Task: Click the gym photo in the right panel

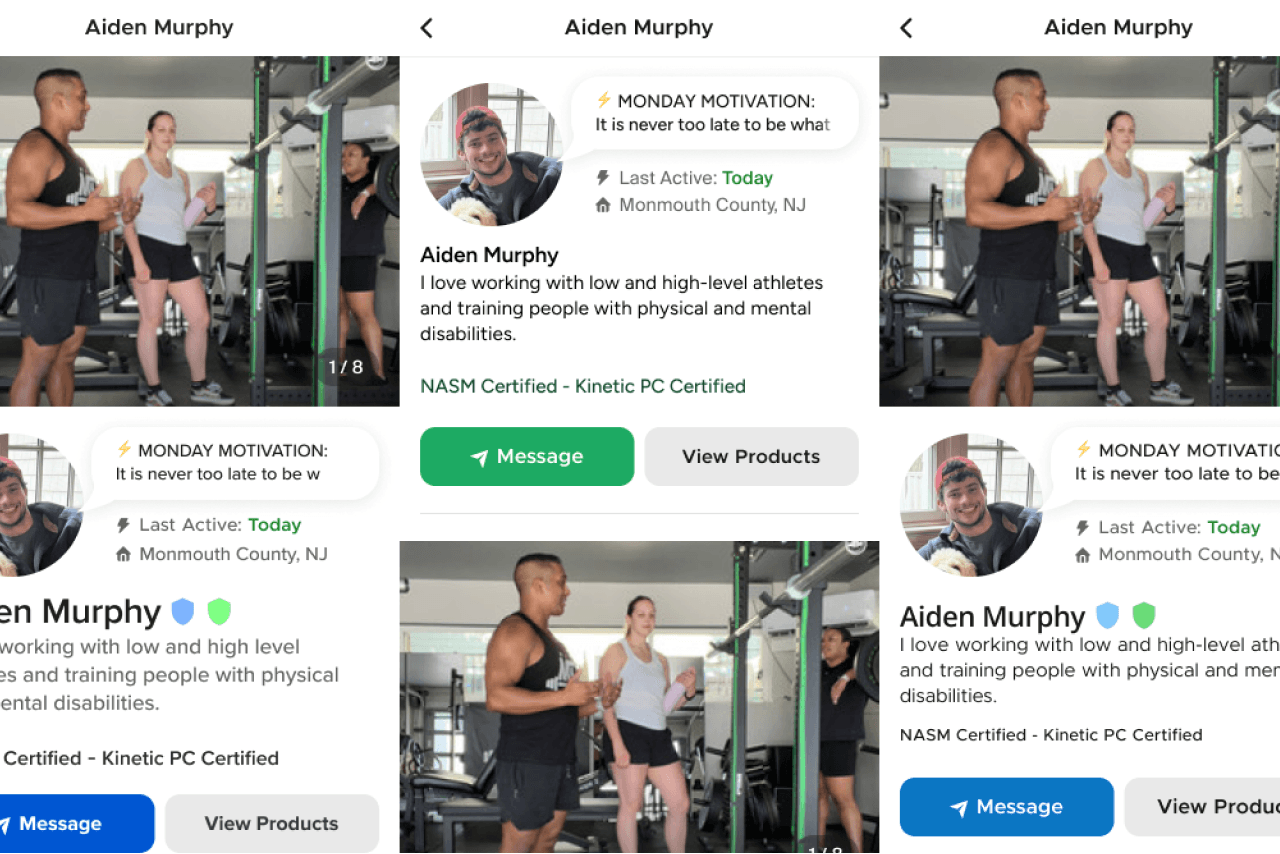Action: tap(1080, 231)
